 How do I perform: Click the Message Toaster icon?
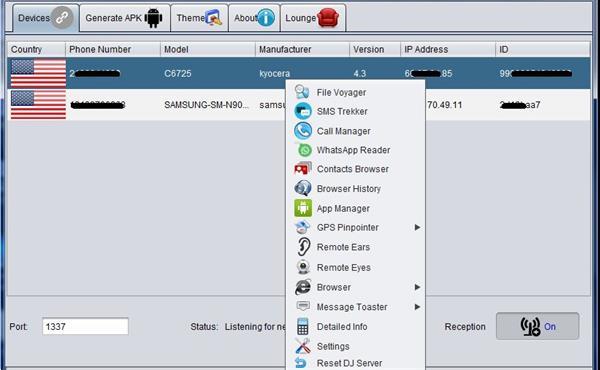[303, 306]
